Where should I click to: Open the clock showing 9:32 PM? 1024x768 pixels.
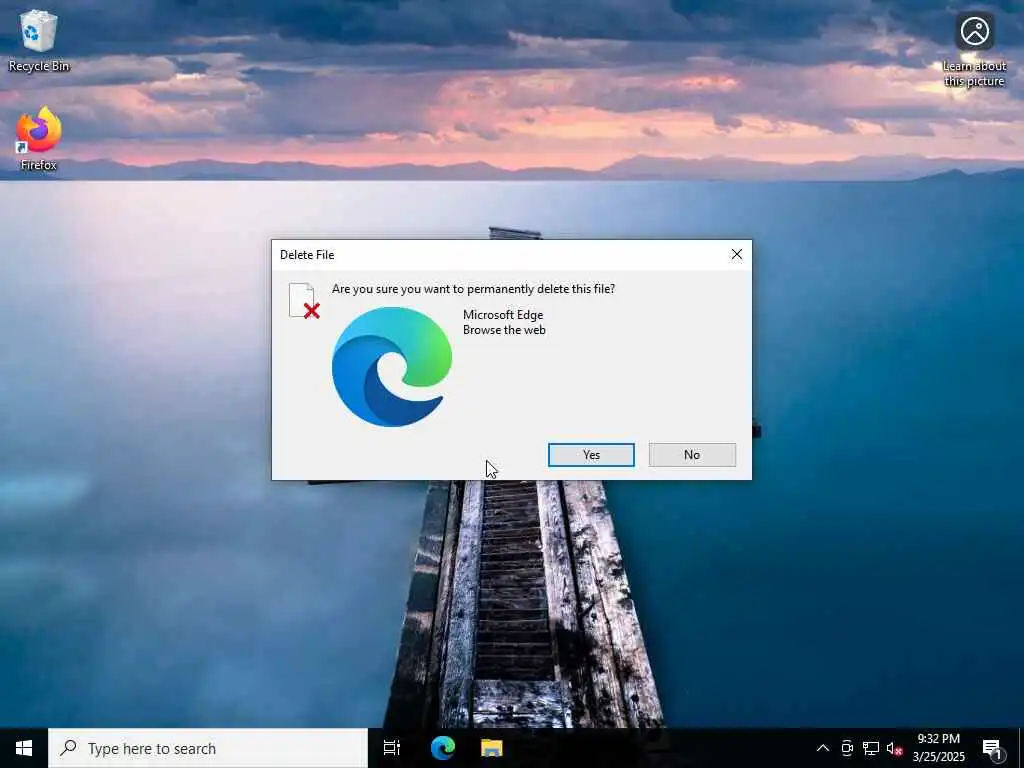point(938,748)
